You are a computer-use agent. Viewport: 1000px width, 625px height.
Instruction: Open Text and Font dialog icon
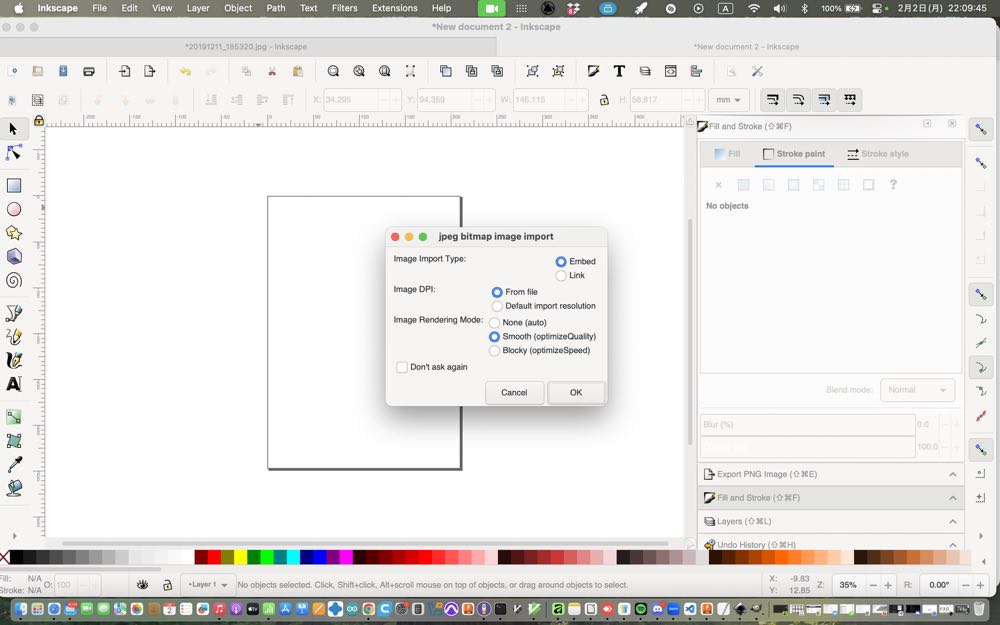[x=619, y=71]
